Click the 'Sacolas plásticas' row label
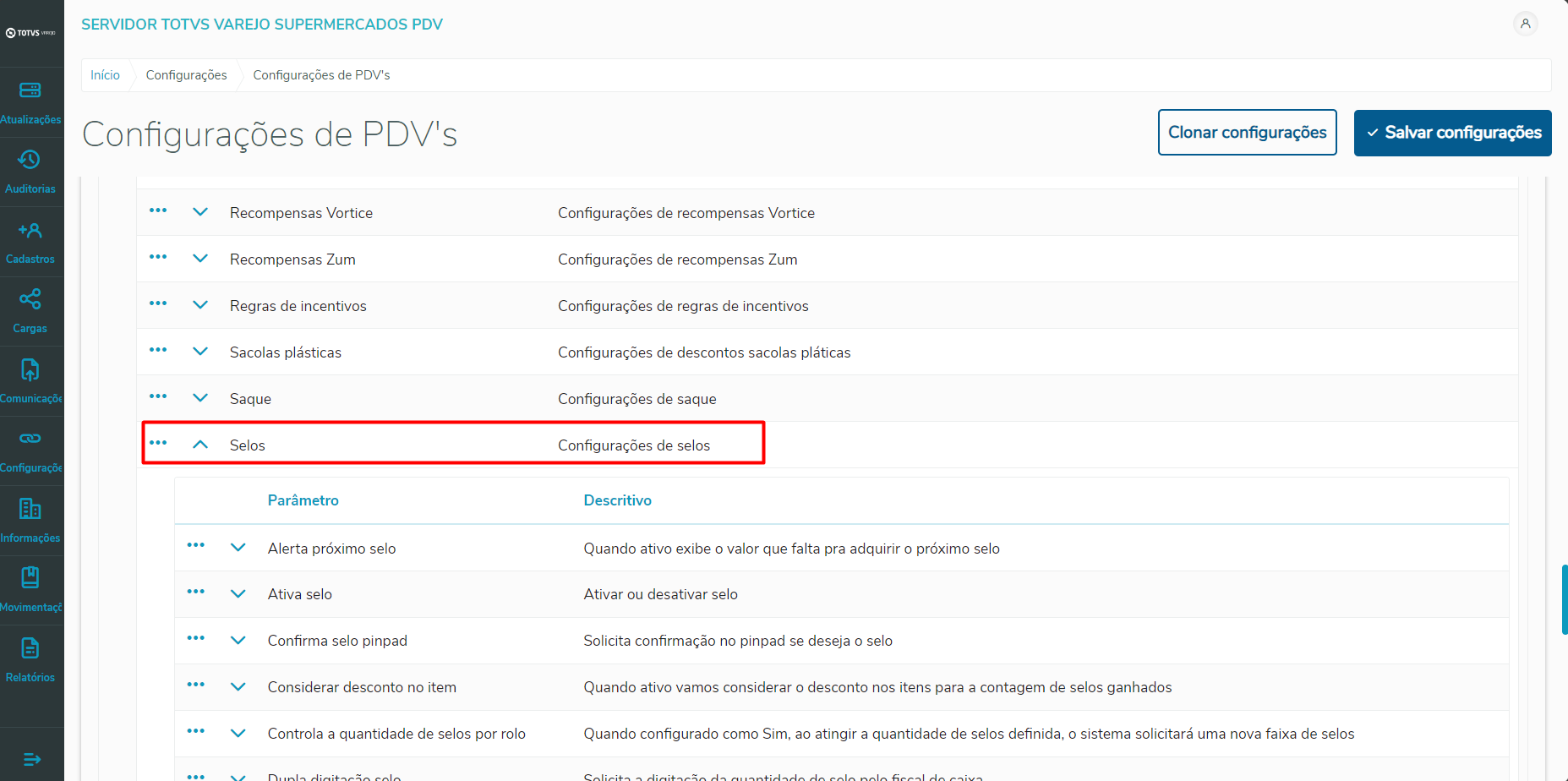 (x=286, y=352)
